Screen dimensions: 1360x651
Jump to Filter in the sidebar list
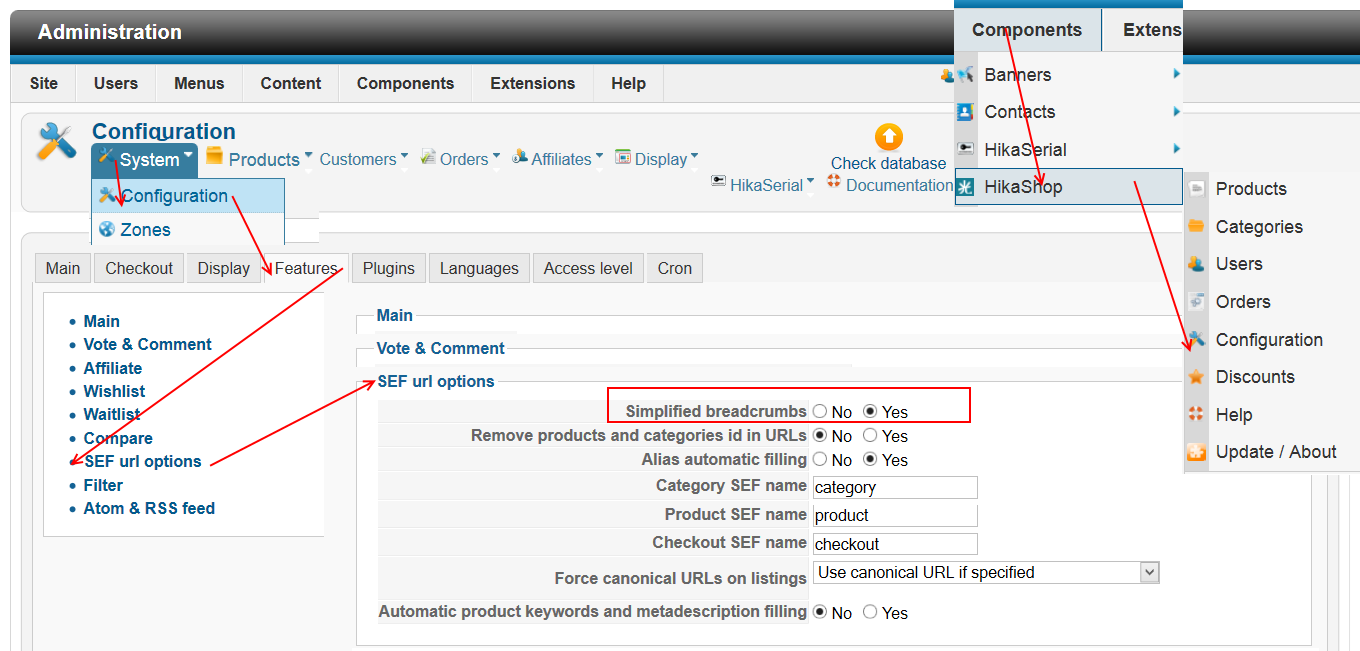click(103, 485)
